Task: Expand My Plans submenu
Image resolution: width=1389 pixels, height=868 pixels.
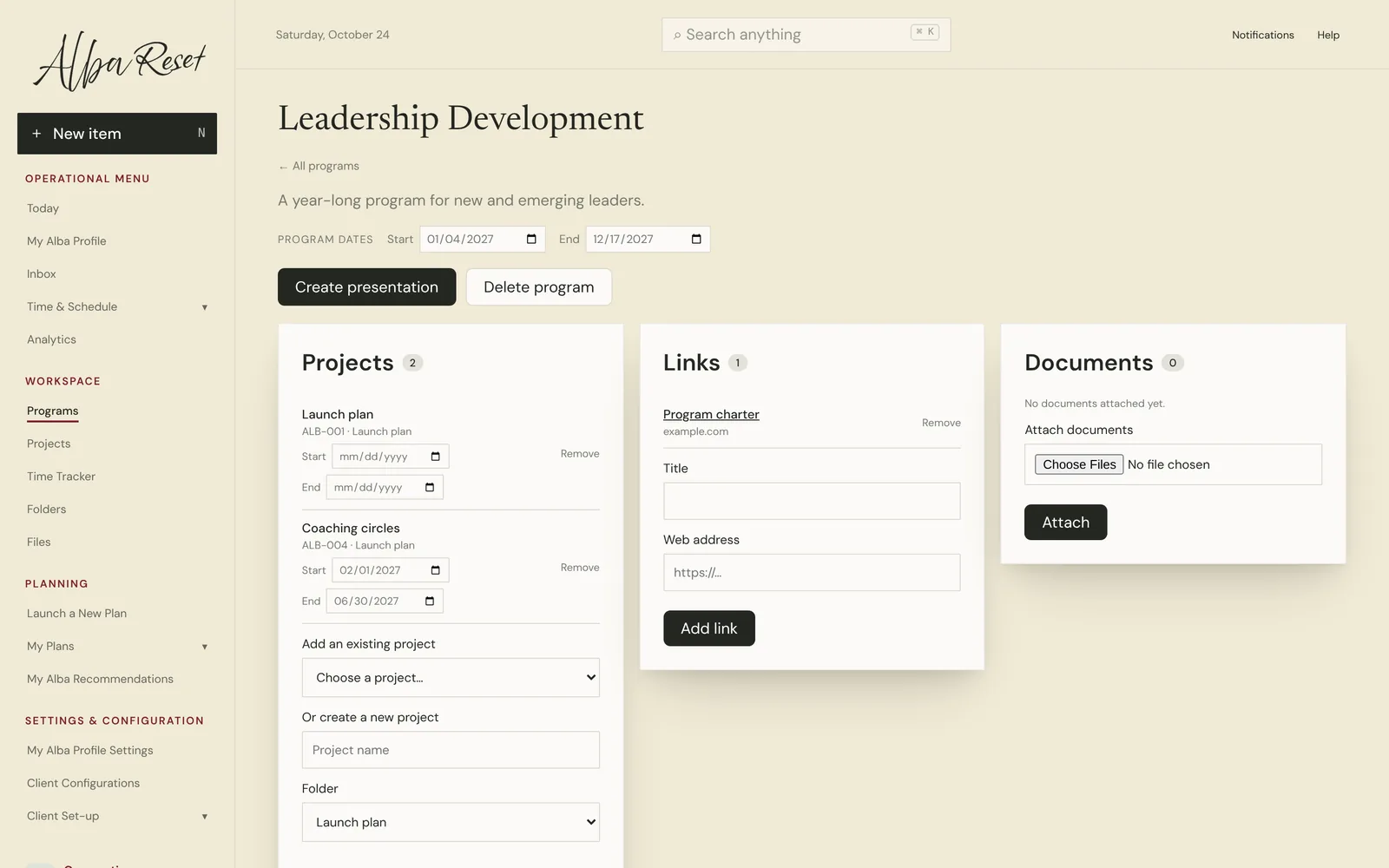Action: tap(205, 647)
